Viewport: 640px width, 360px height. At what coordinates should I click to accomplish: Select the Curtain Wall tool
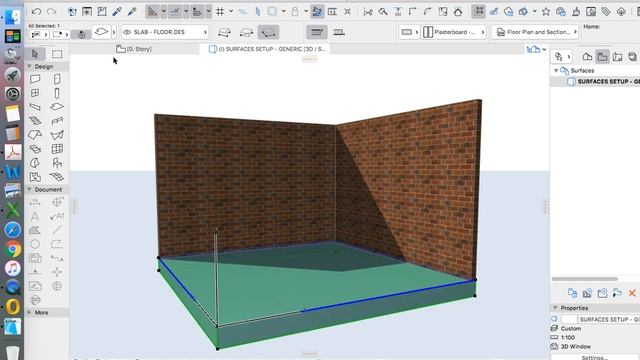click(57, 149)
